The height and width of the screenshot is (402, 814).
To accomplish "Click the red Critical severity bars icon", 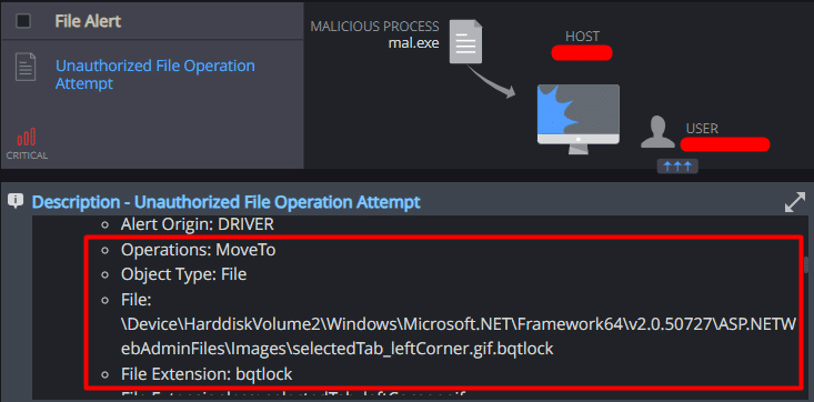I will (x=26, y=137).
